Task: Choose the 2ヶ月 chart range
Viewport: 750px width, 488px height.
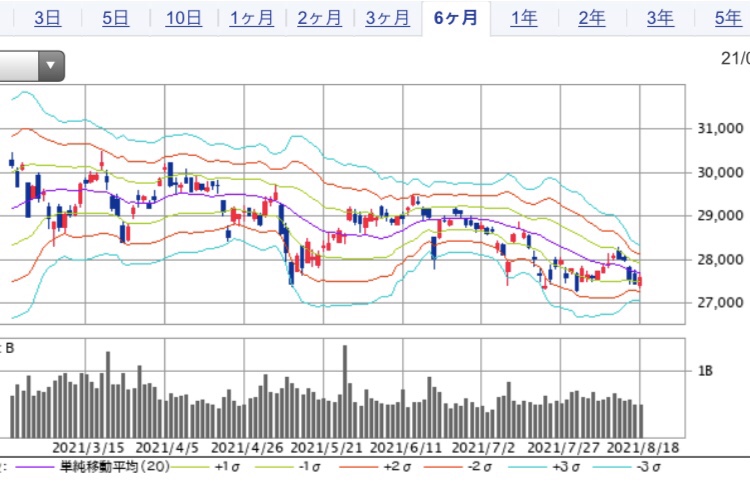Action: pyautogui.click(x=320, y=18)
